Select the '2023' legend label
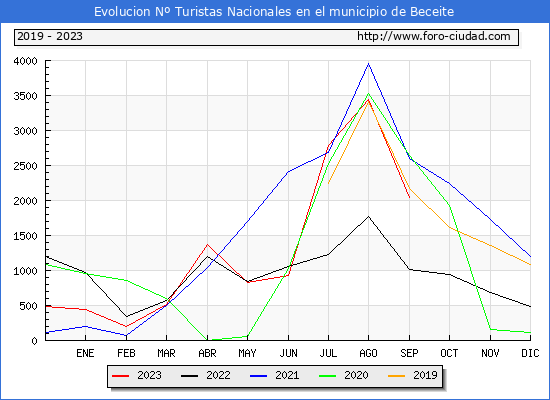This screenshot has height=400, width=550. [149, 375]
